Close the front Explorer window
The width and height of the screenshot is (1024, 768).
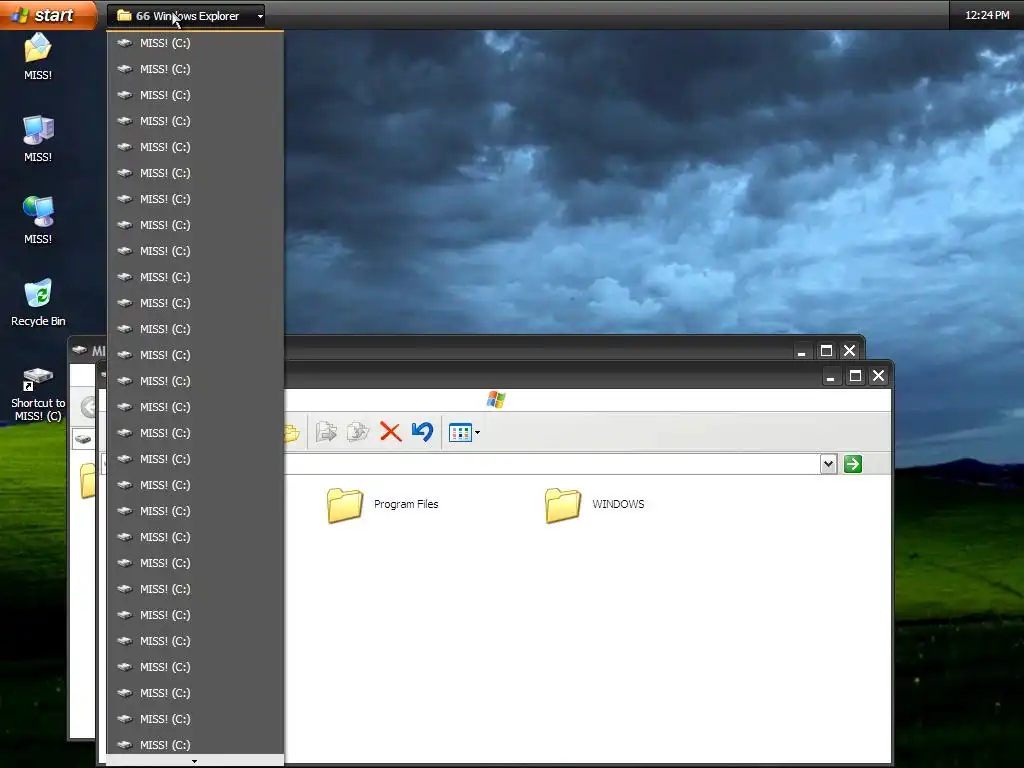pos(878,376)
